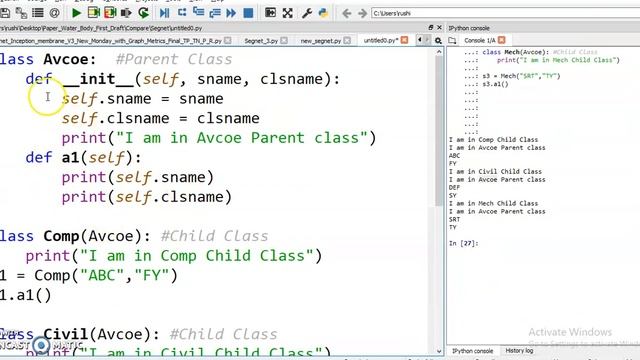Click Run until function returns icon
640x360 pixels.
(215, 13)
